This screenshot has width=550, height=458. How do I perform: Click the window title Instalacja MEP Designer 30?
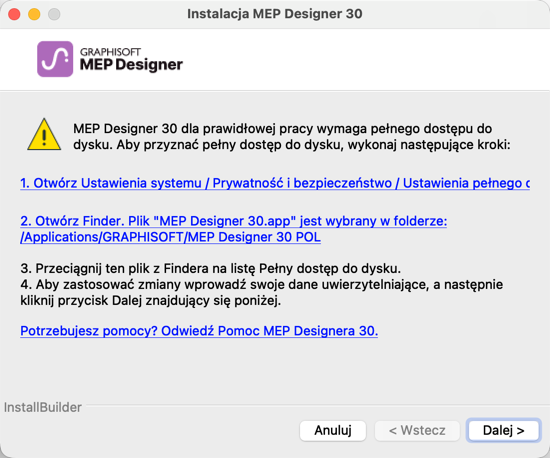(275, 14)
